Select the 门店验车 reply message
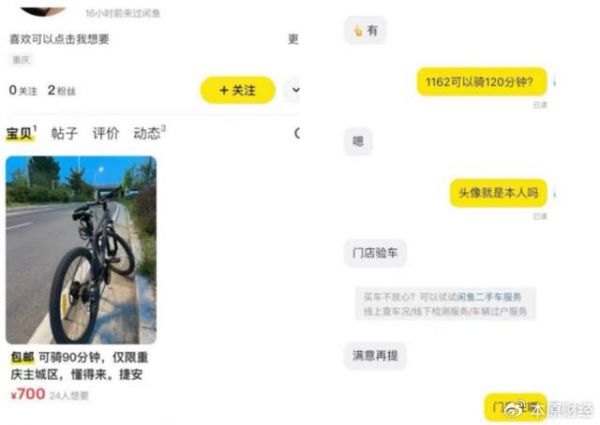This screenshot has height=425, width=600. point(375,252)
